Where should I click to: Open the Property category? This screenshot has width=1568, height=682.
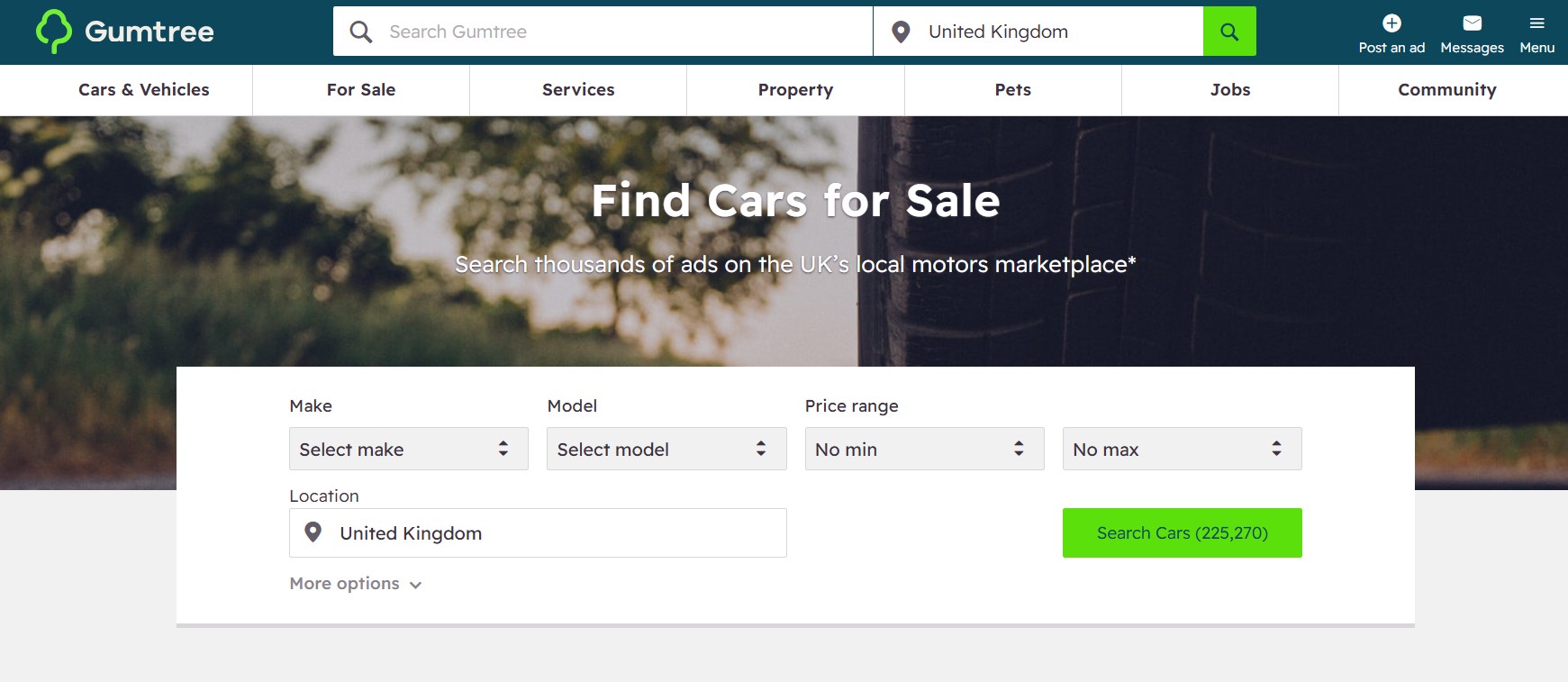(x=795, y=89)
